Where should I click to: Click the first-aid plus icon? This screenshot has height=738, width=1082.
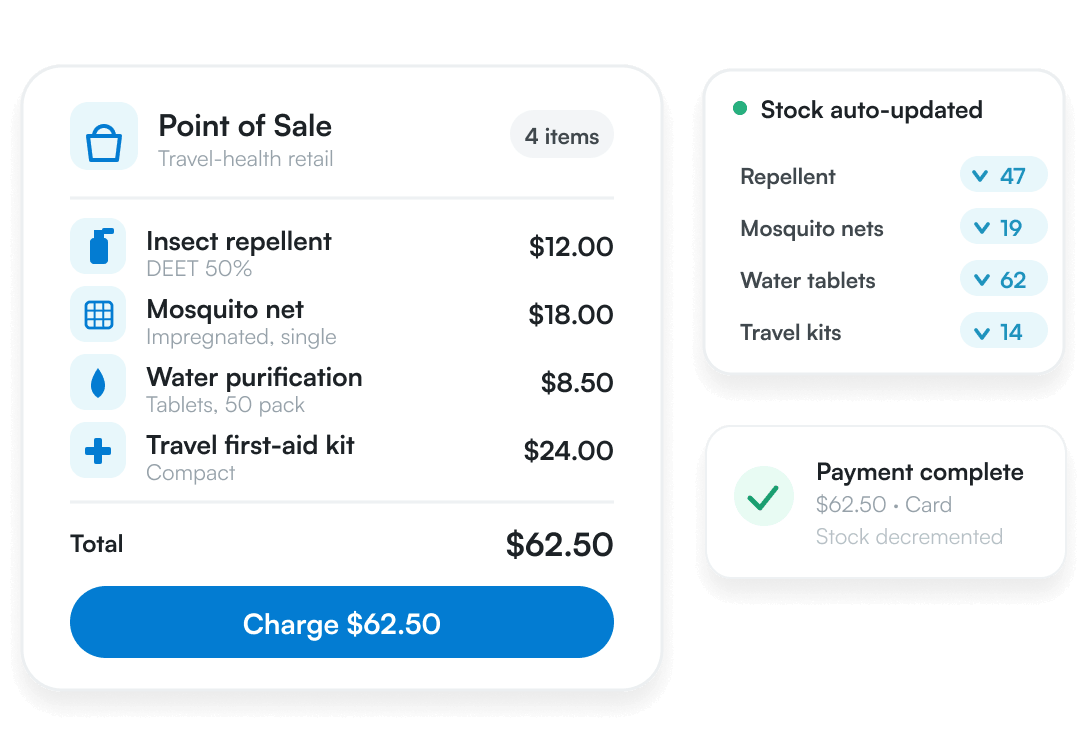98,451
